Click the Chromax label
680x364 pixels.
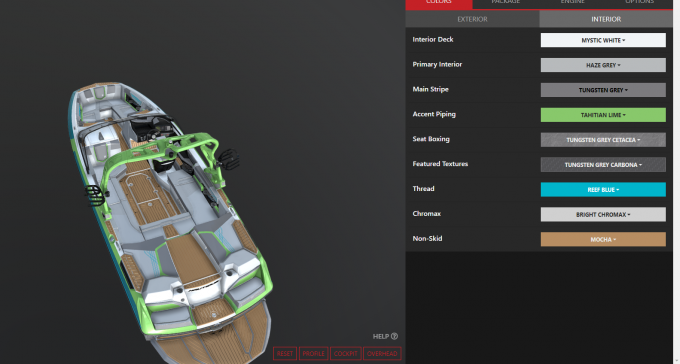427,213
